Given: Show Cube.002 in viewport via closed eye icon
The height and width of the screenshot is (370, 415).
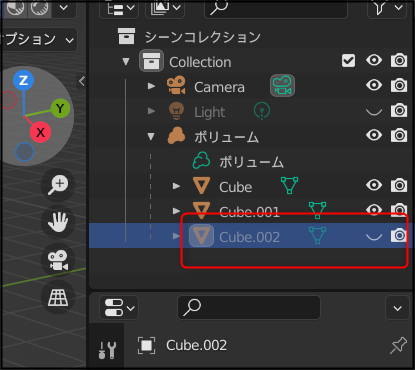Looking at the screenshot, I should [x=374, y=237].
